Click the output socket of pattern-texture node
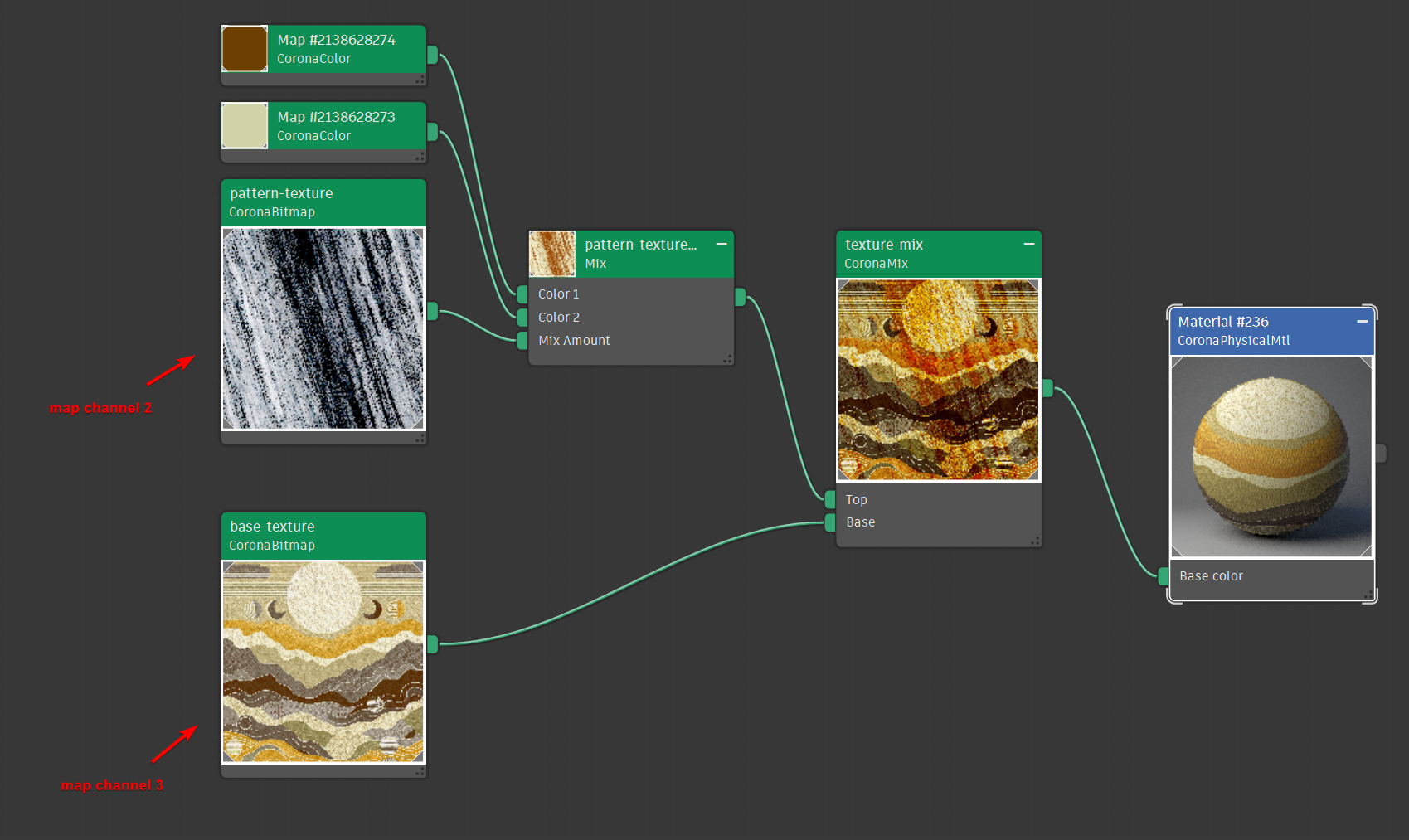This screenshot has width=1409, height=840. (x=431, y=312)
